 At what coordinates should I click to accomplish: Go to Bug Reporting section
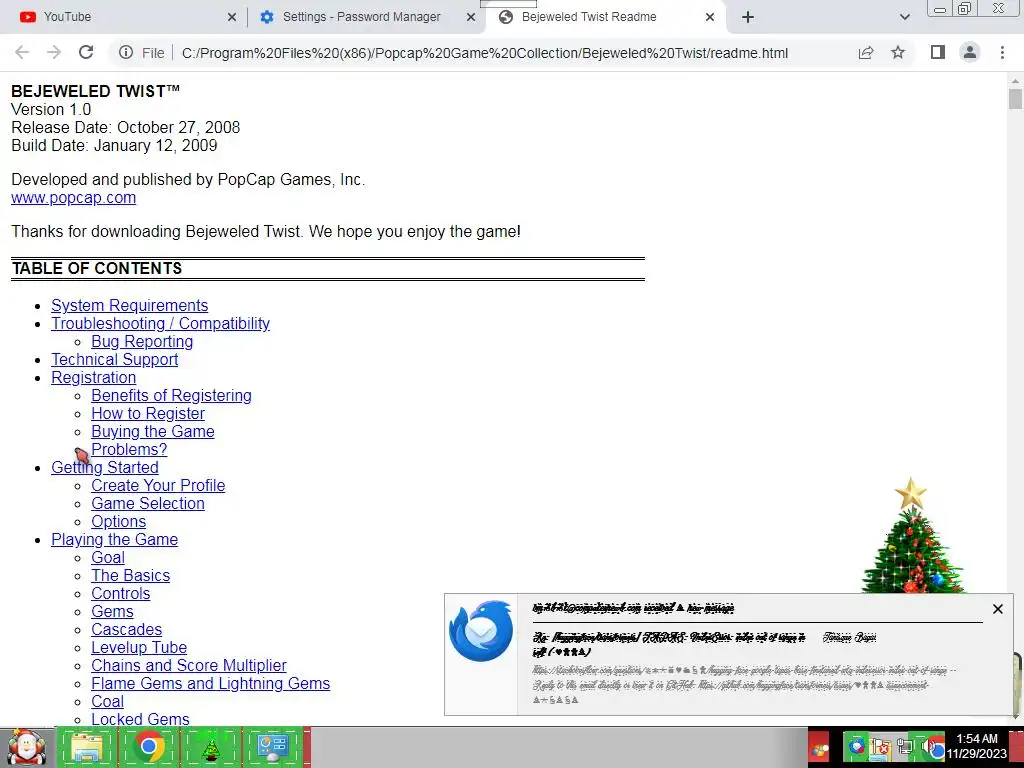(x=142, y=342)
